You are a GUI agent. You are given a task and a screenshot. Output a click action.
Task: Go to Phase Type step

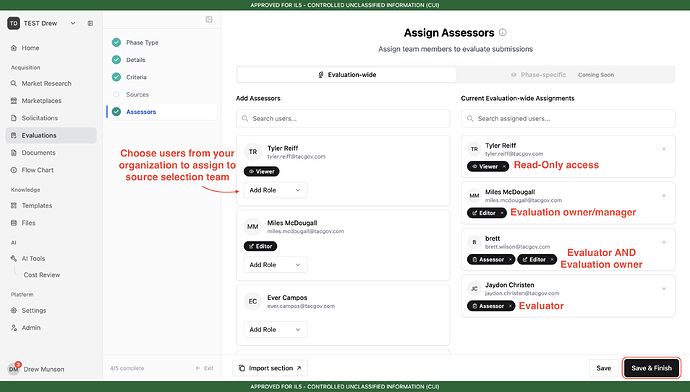(x=142, y=43)
